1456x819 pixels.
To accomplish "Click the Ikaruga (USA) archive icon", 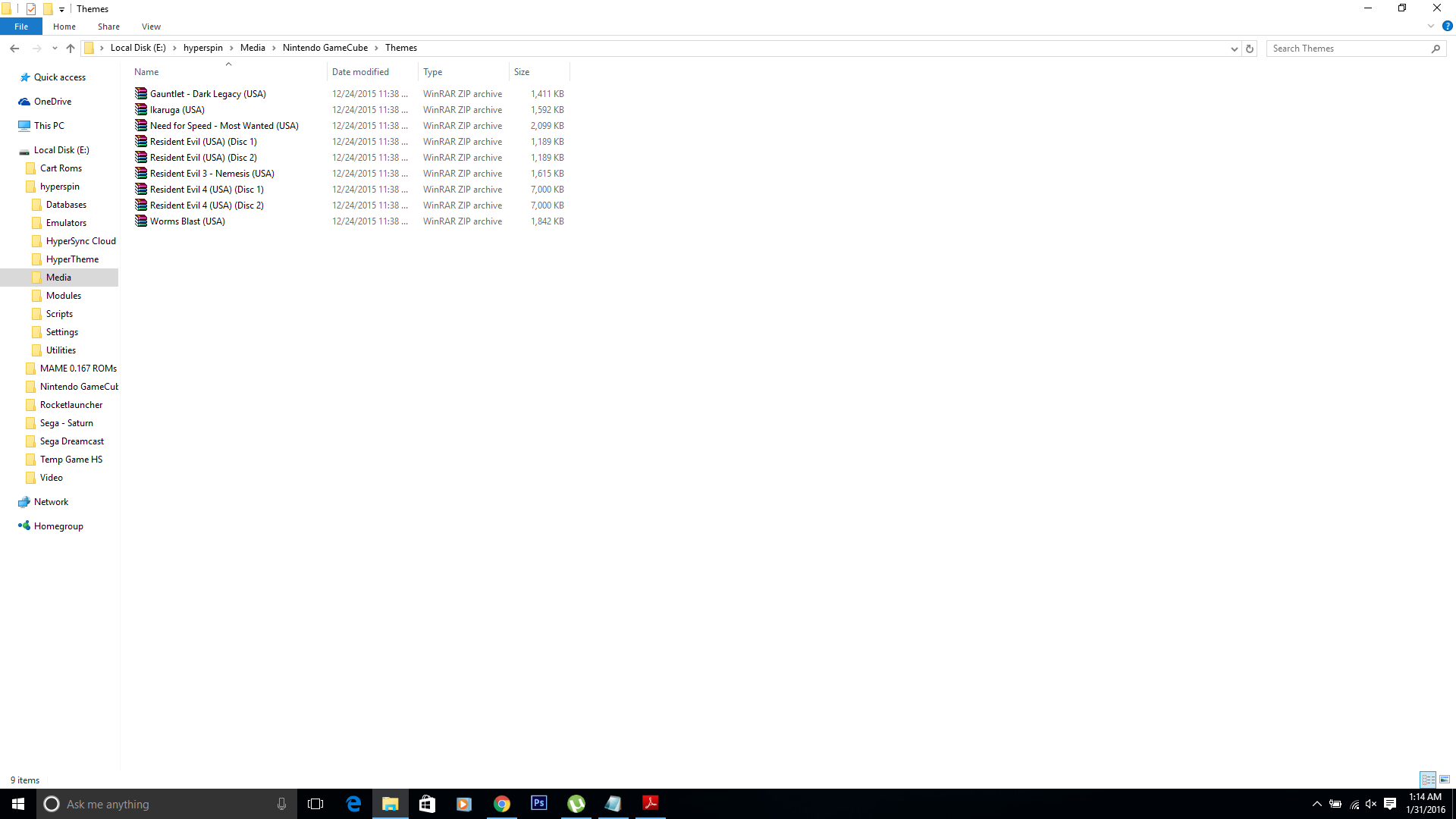I will [x=141, y=110].
